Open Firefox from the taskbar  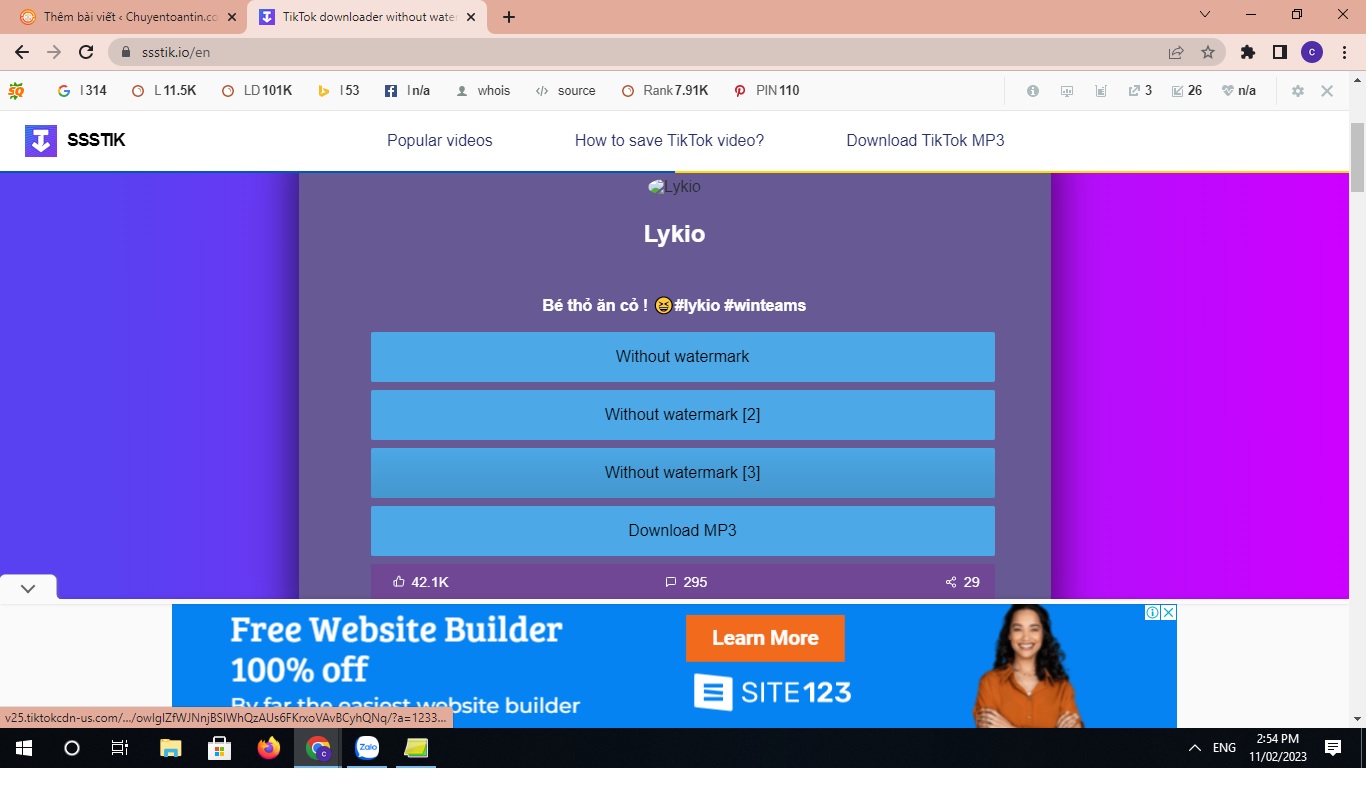[269, 748]
